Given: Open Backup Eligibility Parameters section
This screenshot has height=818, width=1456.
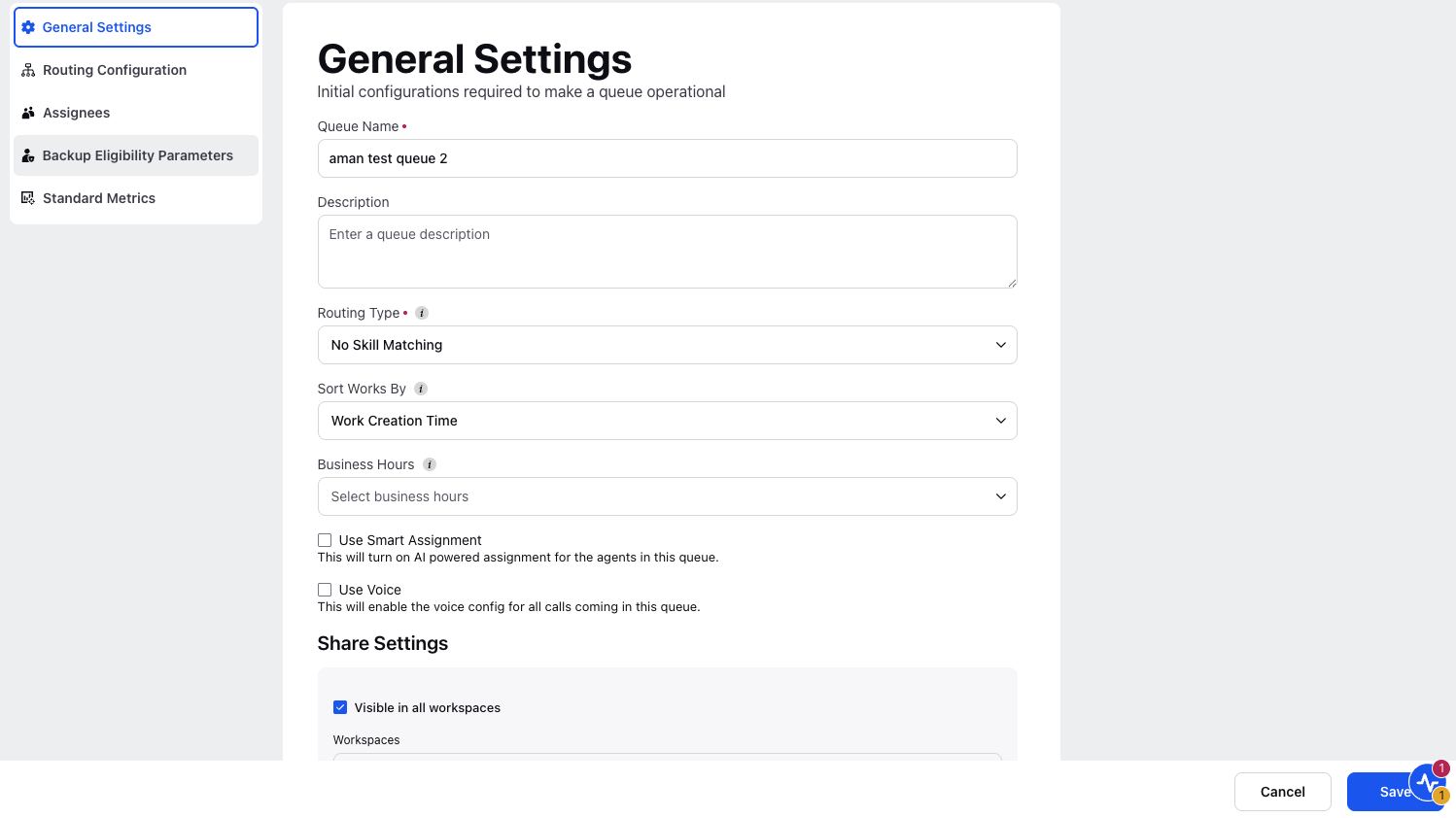Looking at the screenshot, I should 136,155.
